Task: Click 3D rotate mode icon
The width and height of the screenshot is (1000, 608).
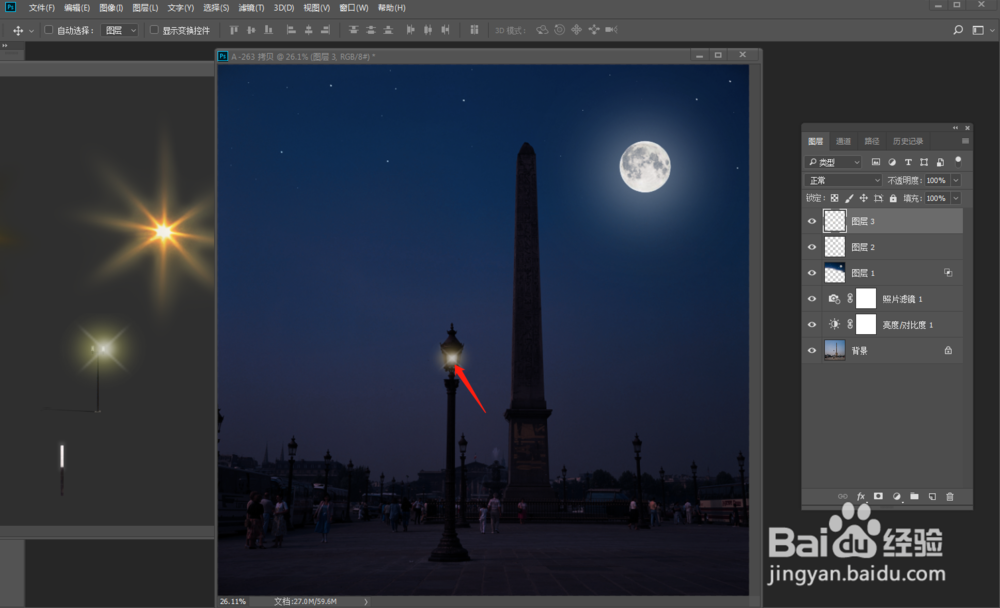Action: 542,30
